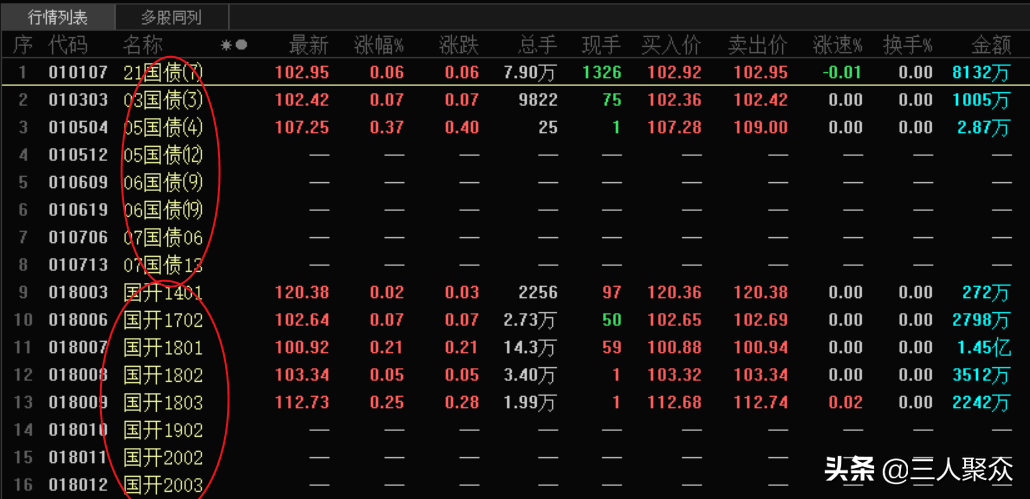Sort by 总手 column header
The width and height of the screenshot is (1030, 499).
pos(537,45)
